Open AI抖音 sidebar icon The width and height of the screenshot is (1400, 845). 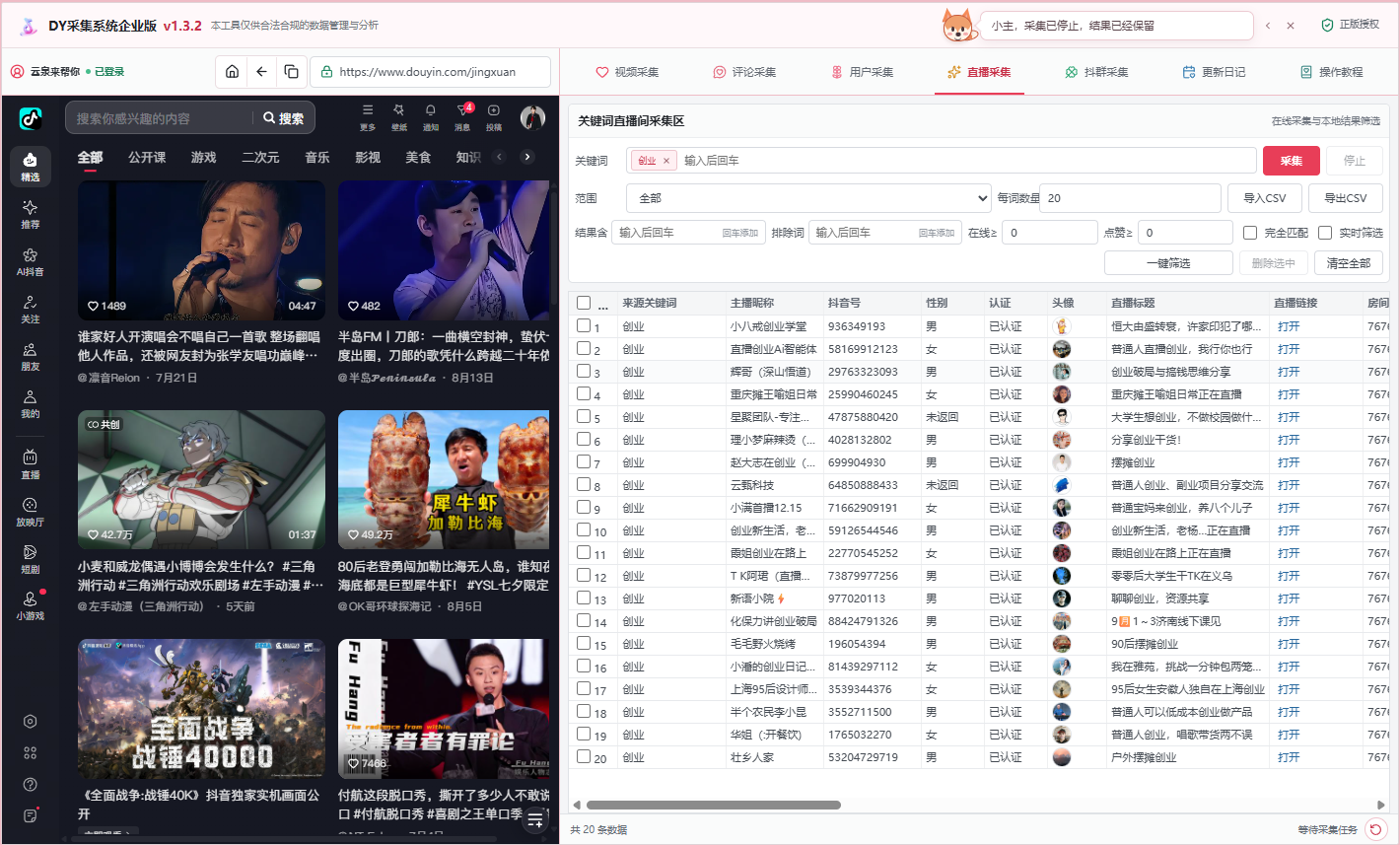tap(31, 261)
